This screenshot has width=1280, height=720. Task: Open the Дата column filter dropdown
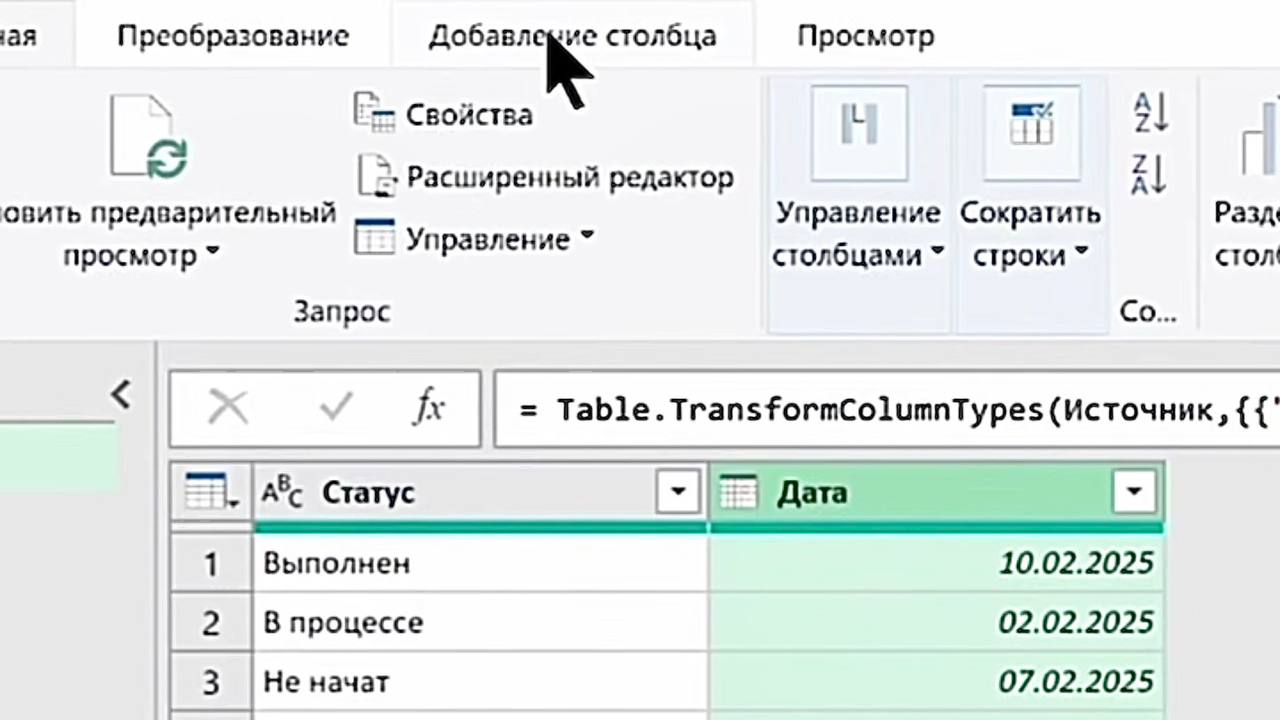coord(1134,492)
